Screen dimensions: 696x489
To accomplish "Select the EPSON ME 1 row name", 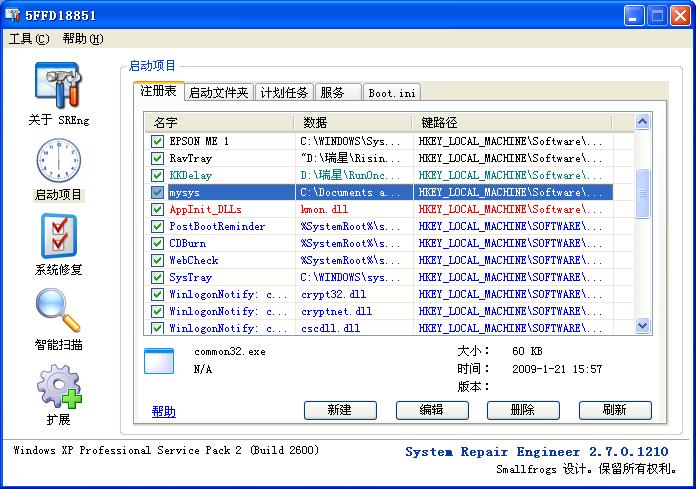I will (x=199, y=142).
